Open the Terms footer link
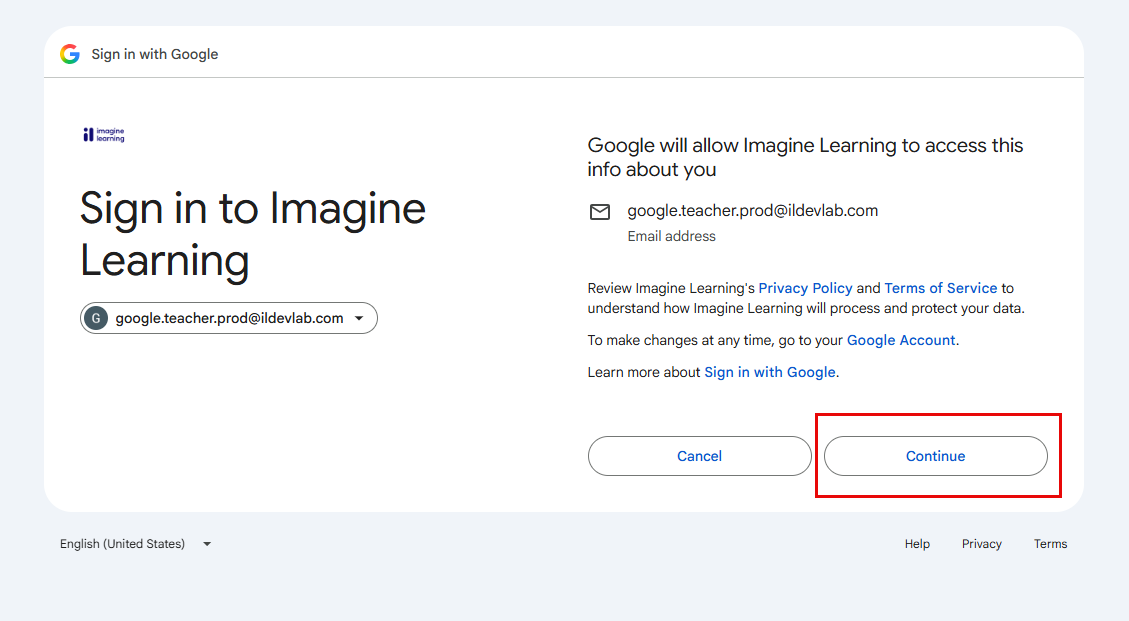 [1051, 544]
